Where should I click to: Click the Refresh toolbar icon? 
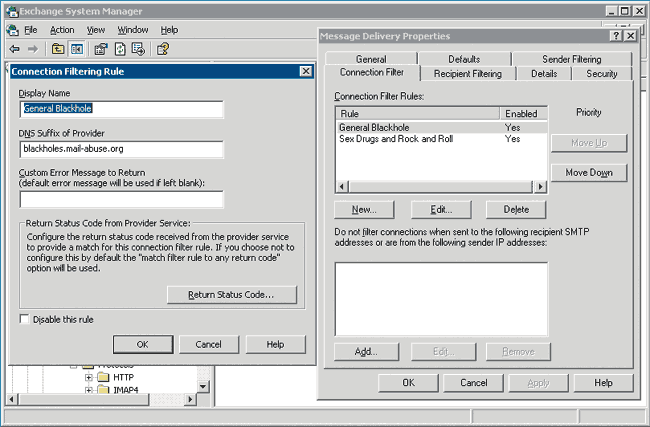click(119, 48)
